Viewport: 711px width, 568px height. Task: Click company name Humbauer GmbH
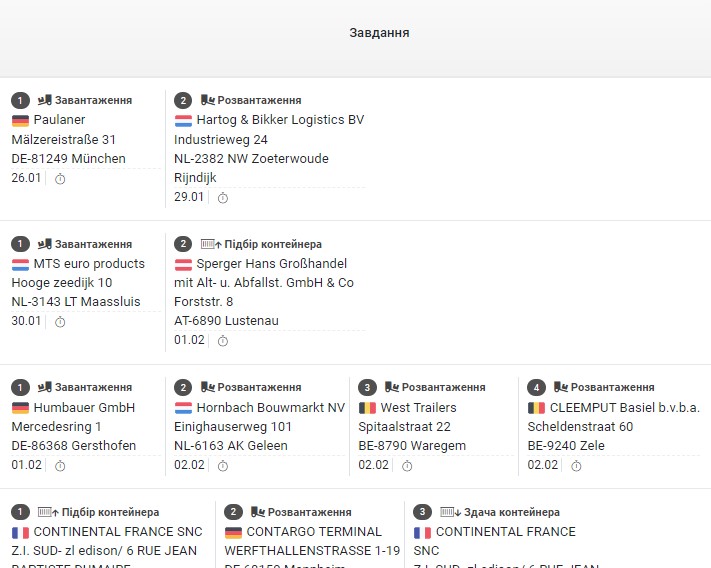click(84, 408)
